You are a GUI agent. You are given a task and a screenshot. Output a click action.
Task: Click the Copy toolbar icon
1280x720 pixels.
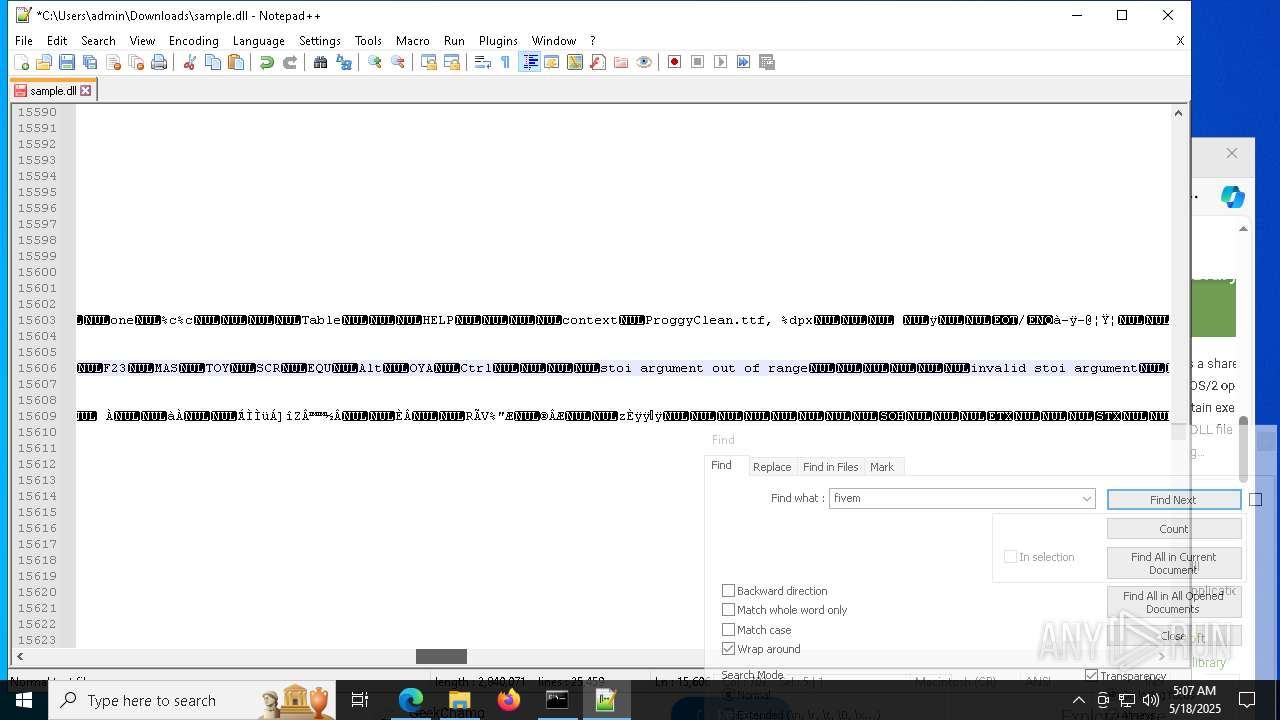pos(212,62)
